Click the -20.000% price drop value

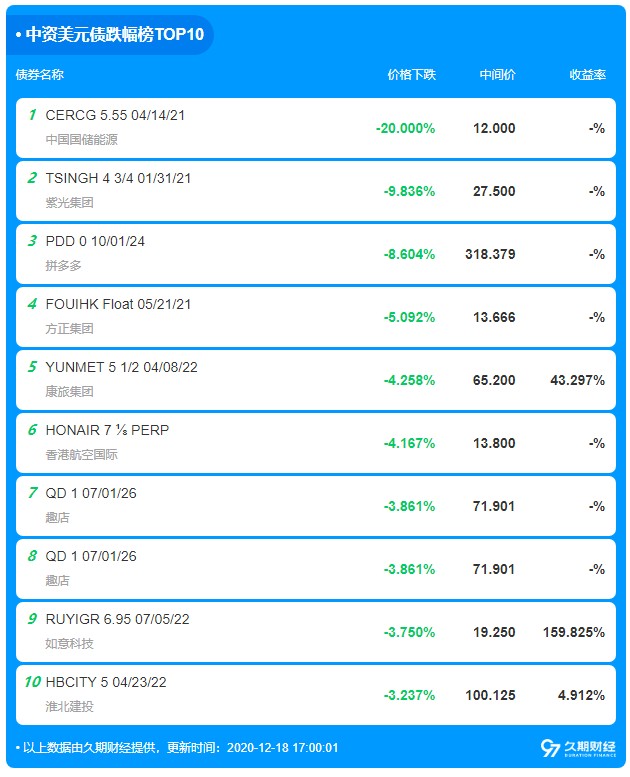405,128
